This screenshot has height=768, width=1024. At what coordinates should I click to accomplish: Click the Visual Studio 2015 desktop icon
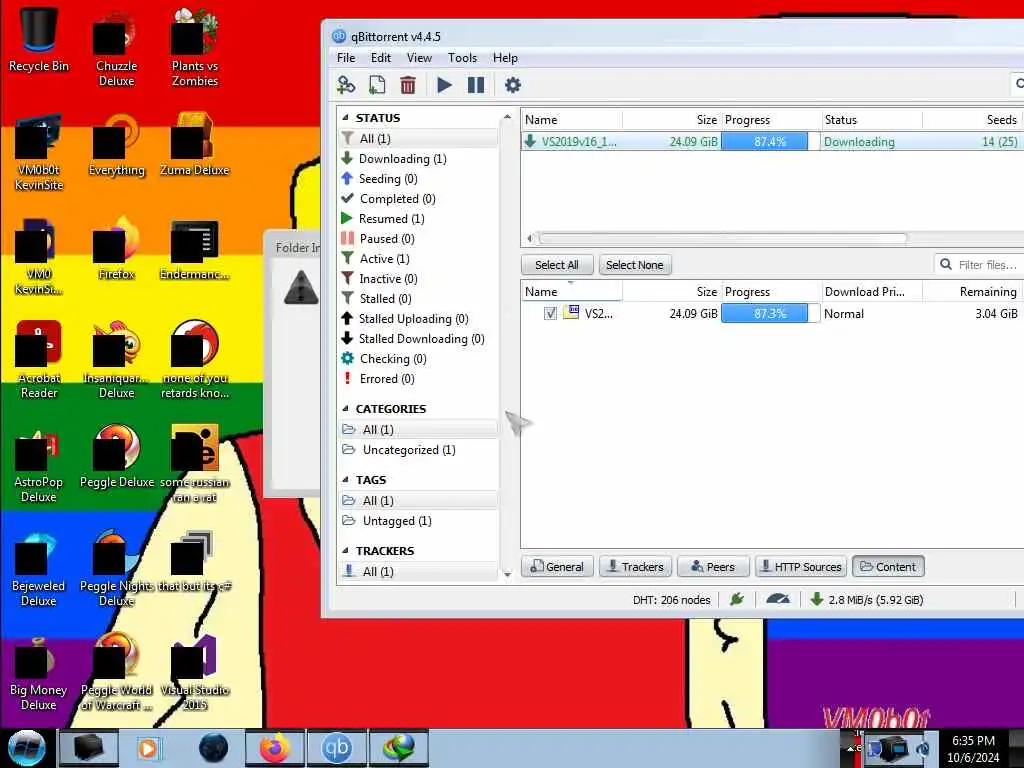[x=195, y=673]
